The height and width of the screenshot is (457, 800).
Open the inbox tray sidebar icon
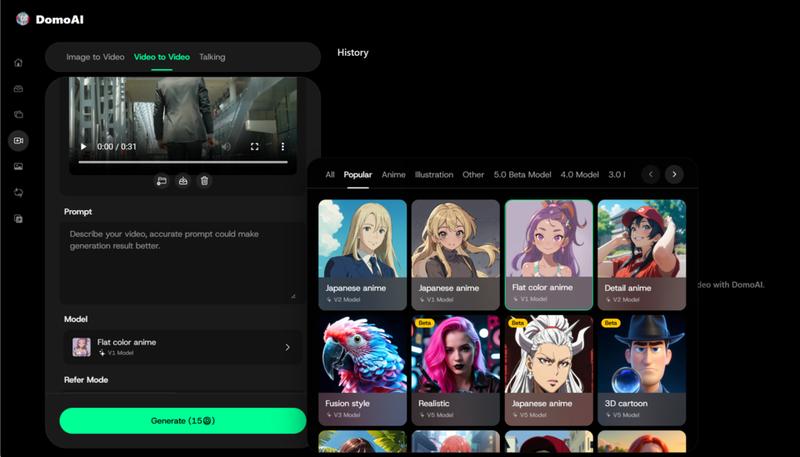click(18, 89)
